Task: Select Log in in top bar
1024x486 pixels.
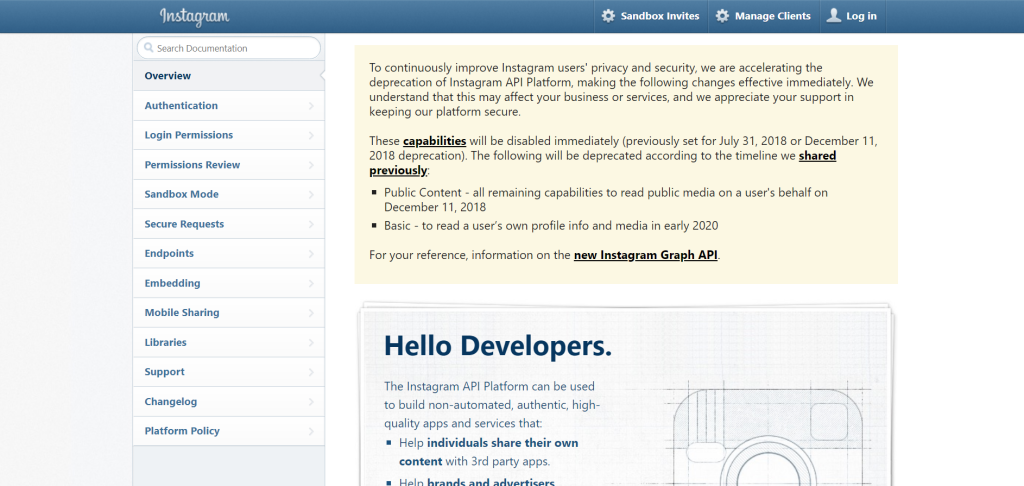Action: (852, 16)
